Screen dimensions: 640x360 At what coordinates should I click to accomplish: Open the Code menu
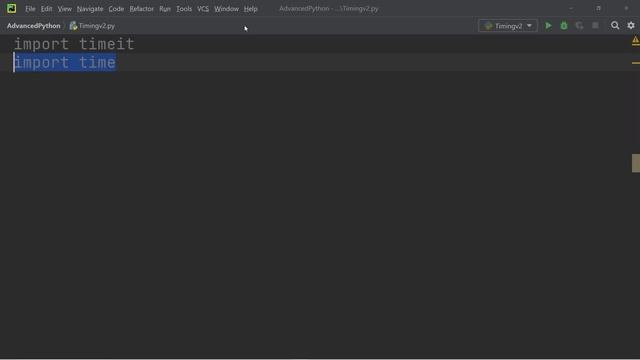click(x=116, y=9)
